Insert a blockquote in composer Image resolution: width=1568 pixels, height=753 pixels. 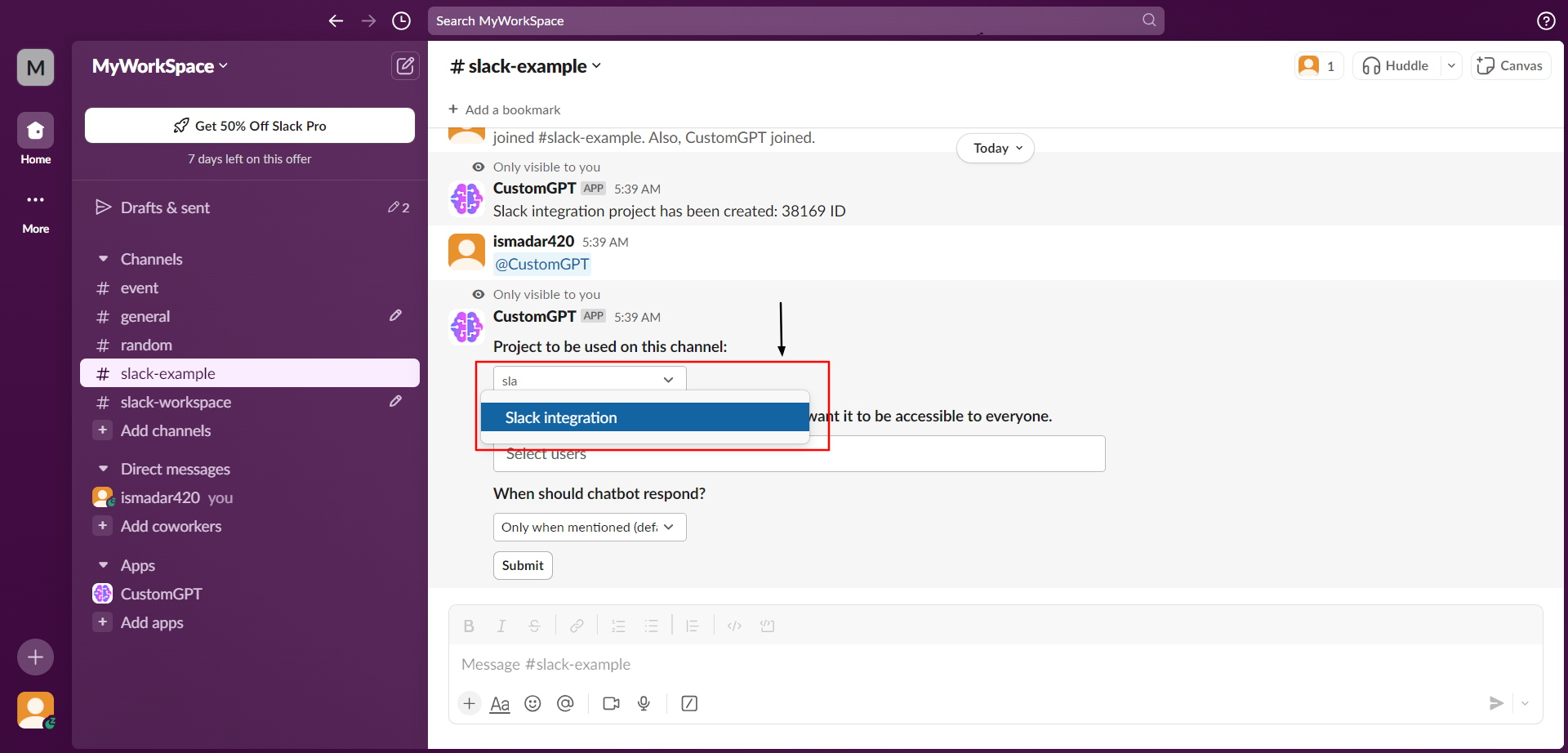(x=693, y=626)
